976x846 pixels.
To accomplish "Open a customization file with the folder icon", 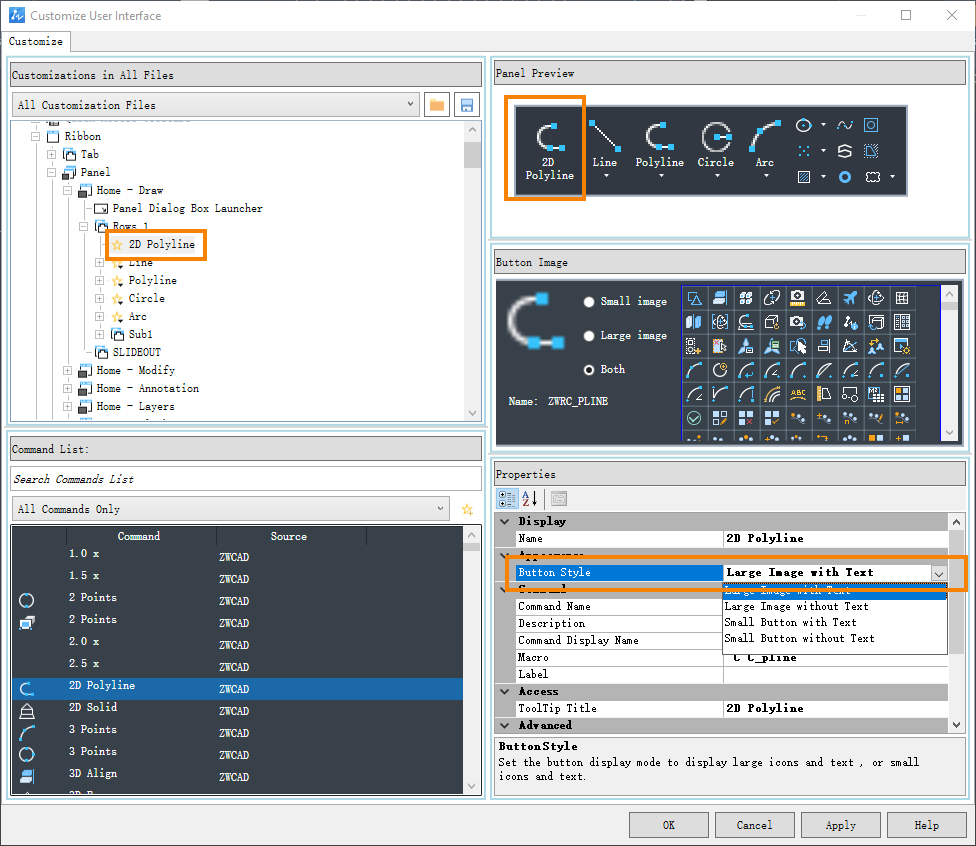I will point(437,105).
